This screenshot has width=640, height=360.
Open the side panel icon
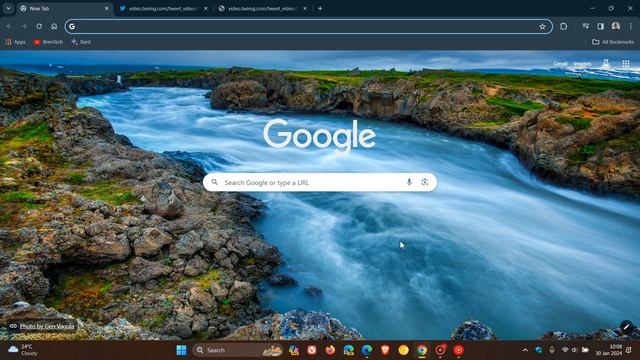point(600,27)
